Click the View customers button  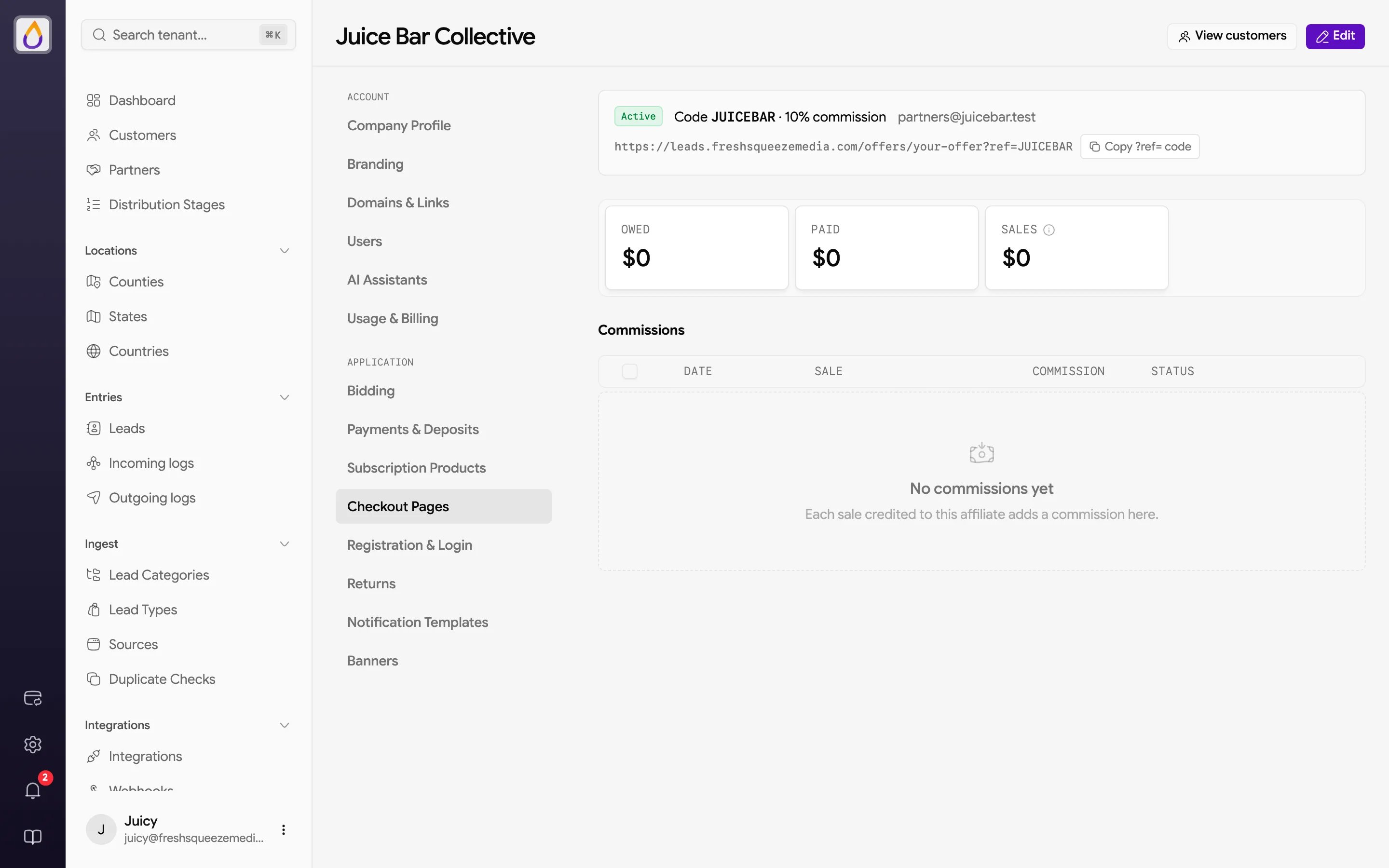coord(1232,36)
